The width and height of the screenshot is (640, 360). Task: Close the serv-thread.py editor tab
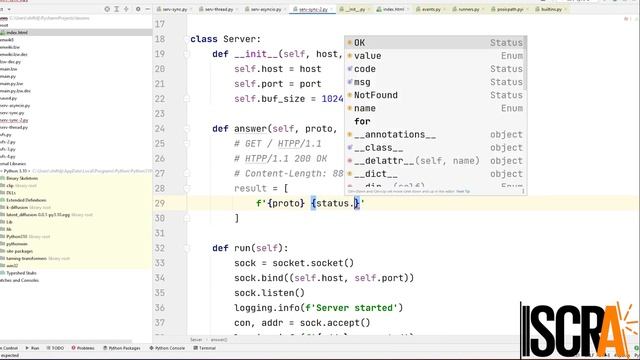[x=236, y=9]
